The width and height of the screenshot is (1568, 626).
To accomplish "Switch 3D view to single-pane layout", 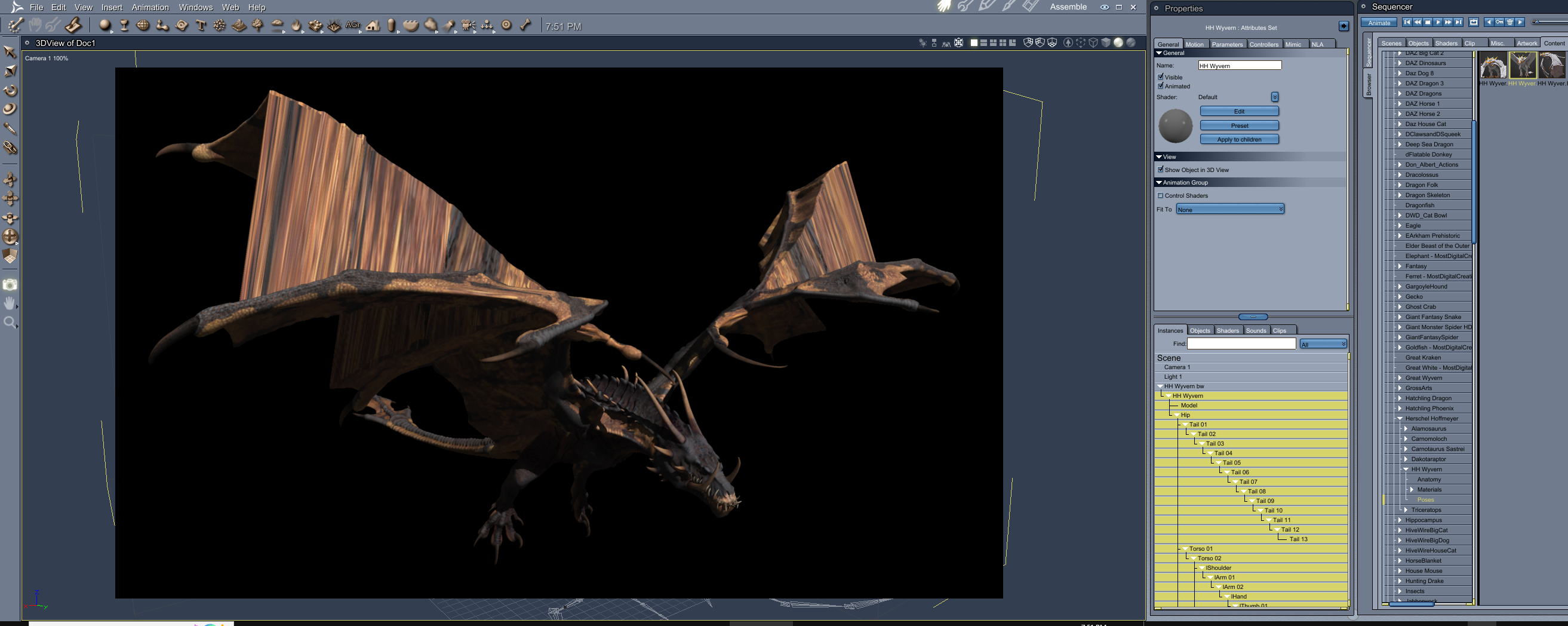I will [974, 42].
